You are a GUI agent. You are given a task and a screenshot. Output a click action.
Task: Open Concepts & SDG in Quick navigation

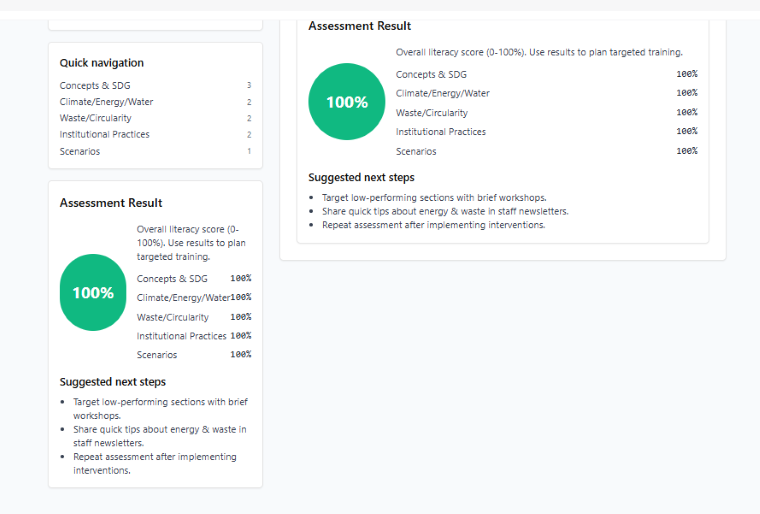pyautogui.click(x=95, y=86)
